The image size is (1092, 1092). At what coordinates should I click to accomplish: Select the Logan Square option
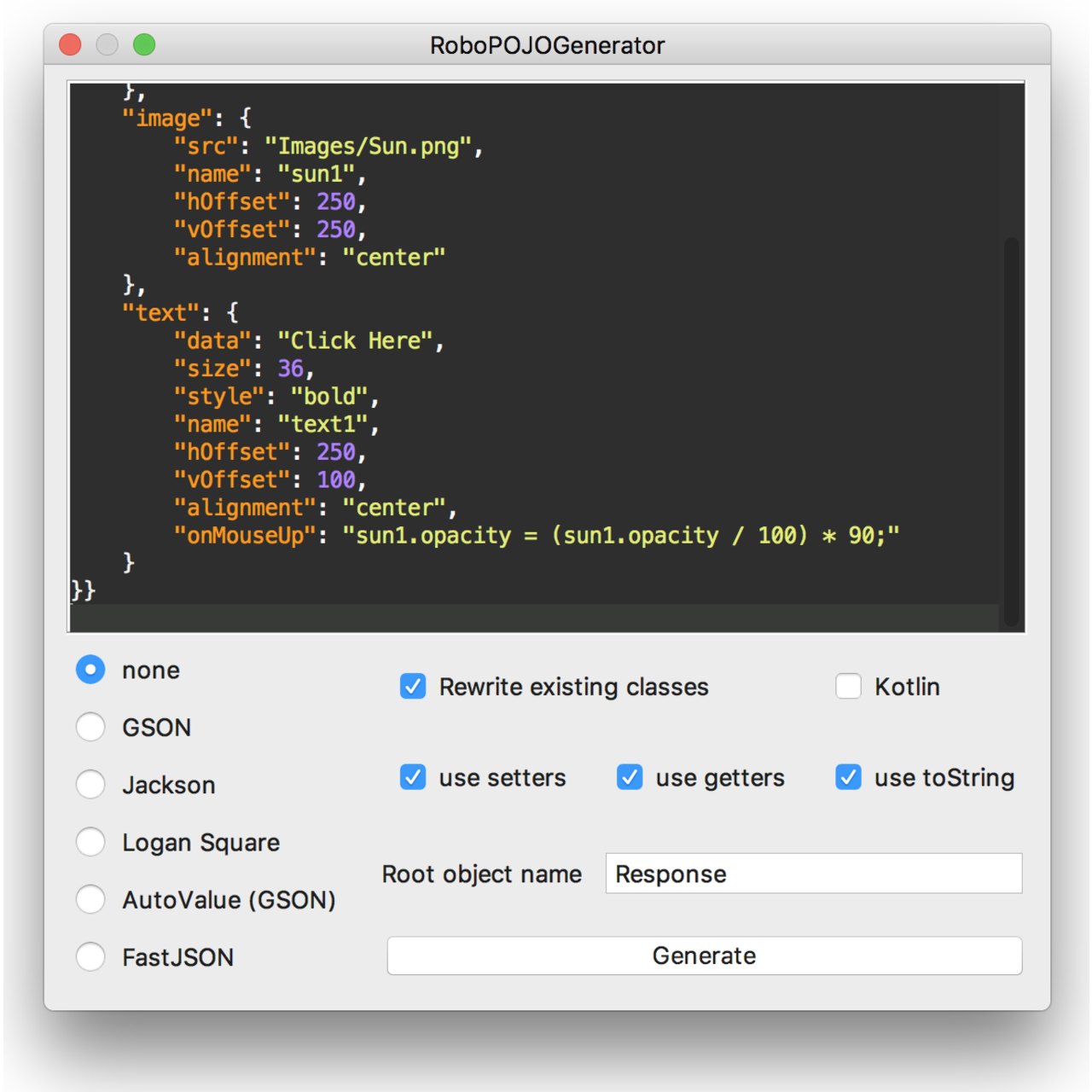click(90, 842)
